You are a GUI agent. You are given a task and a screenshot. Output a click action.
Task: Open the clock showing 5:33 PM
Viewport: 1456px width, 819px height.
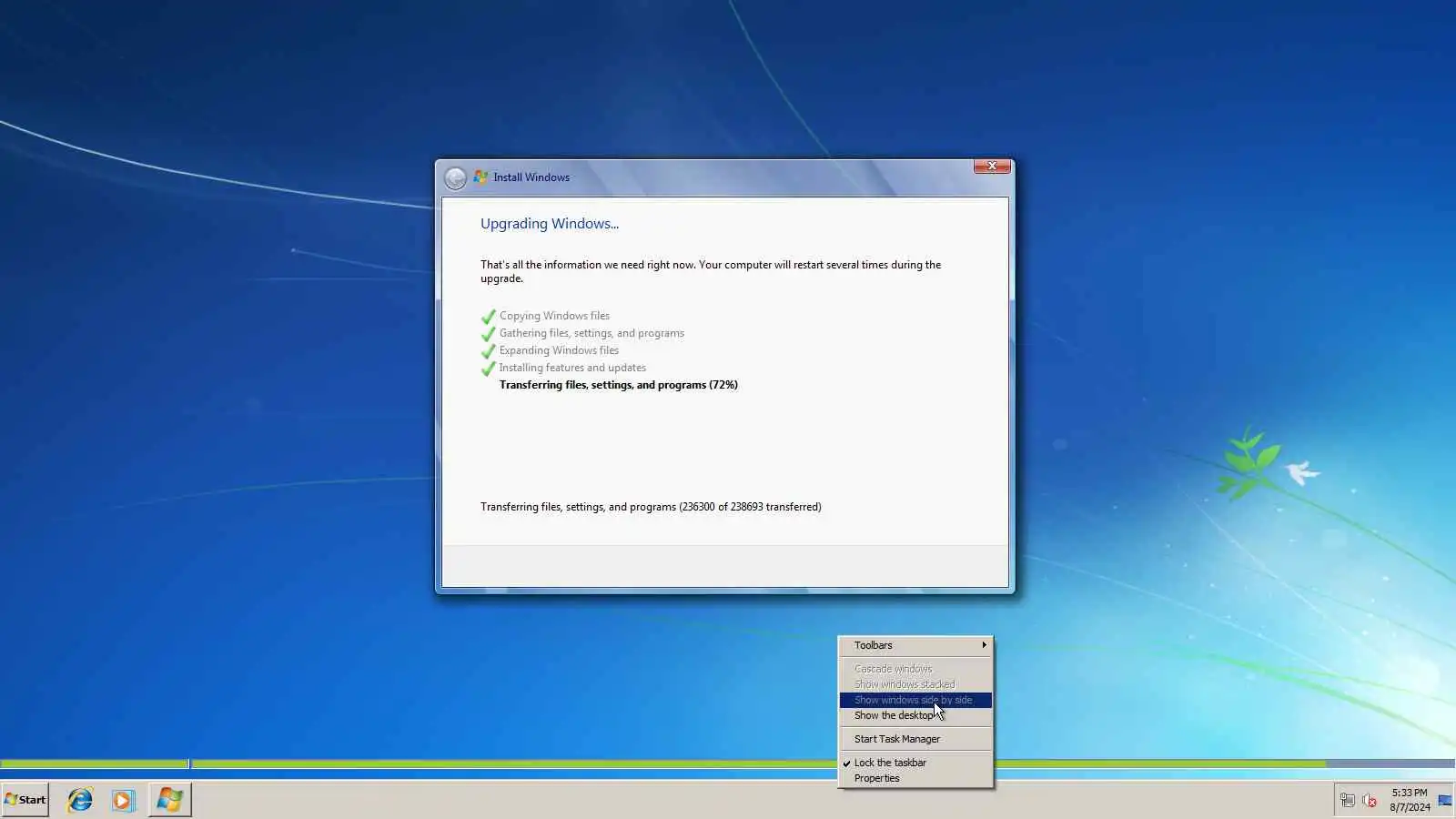point(1410,800)
